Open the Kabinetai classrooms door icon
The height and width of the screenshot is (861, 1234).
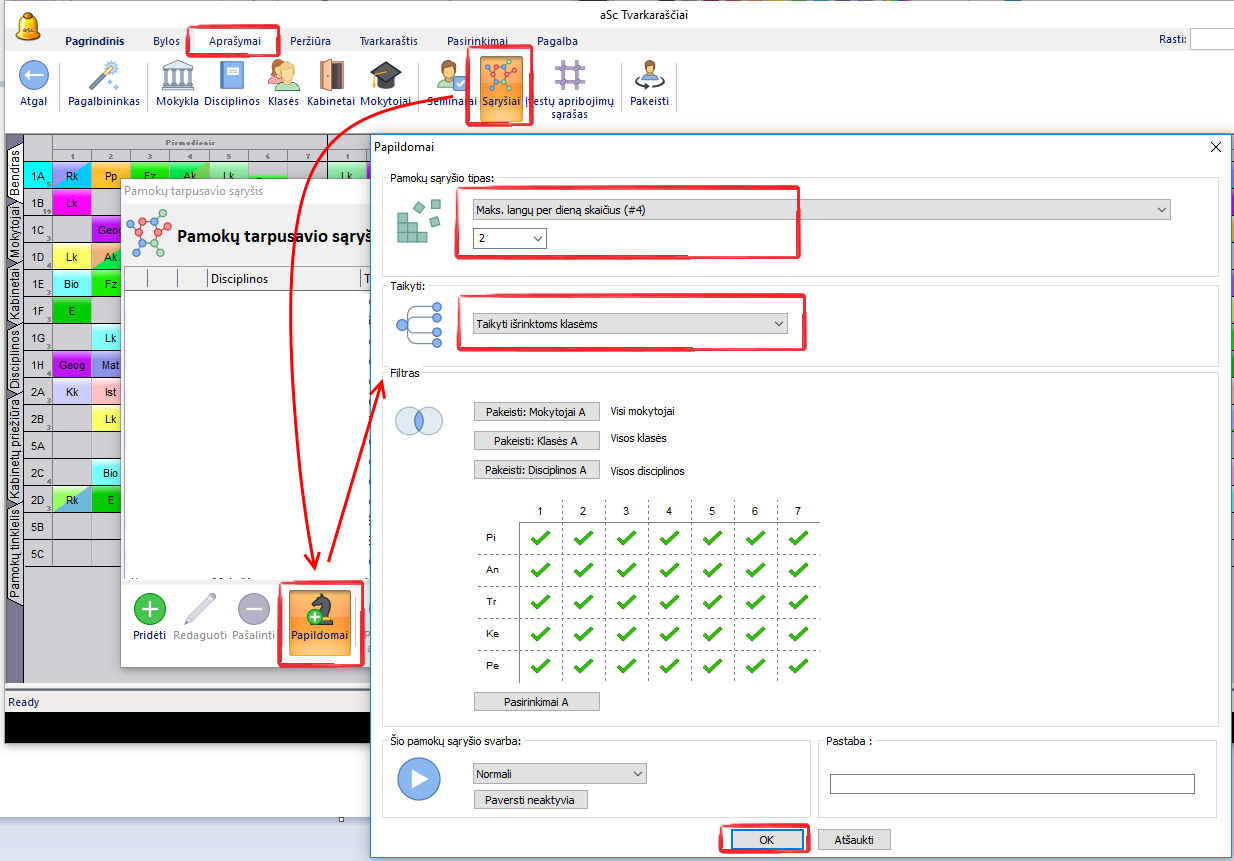coord(331,77)
